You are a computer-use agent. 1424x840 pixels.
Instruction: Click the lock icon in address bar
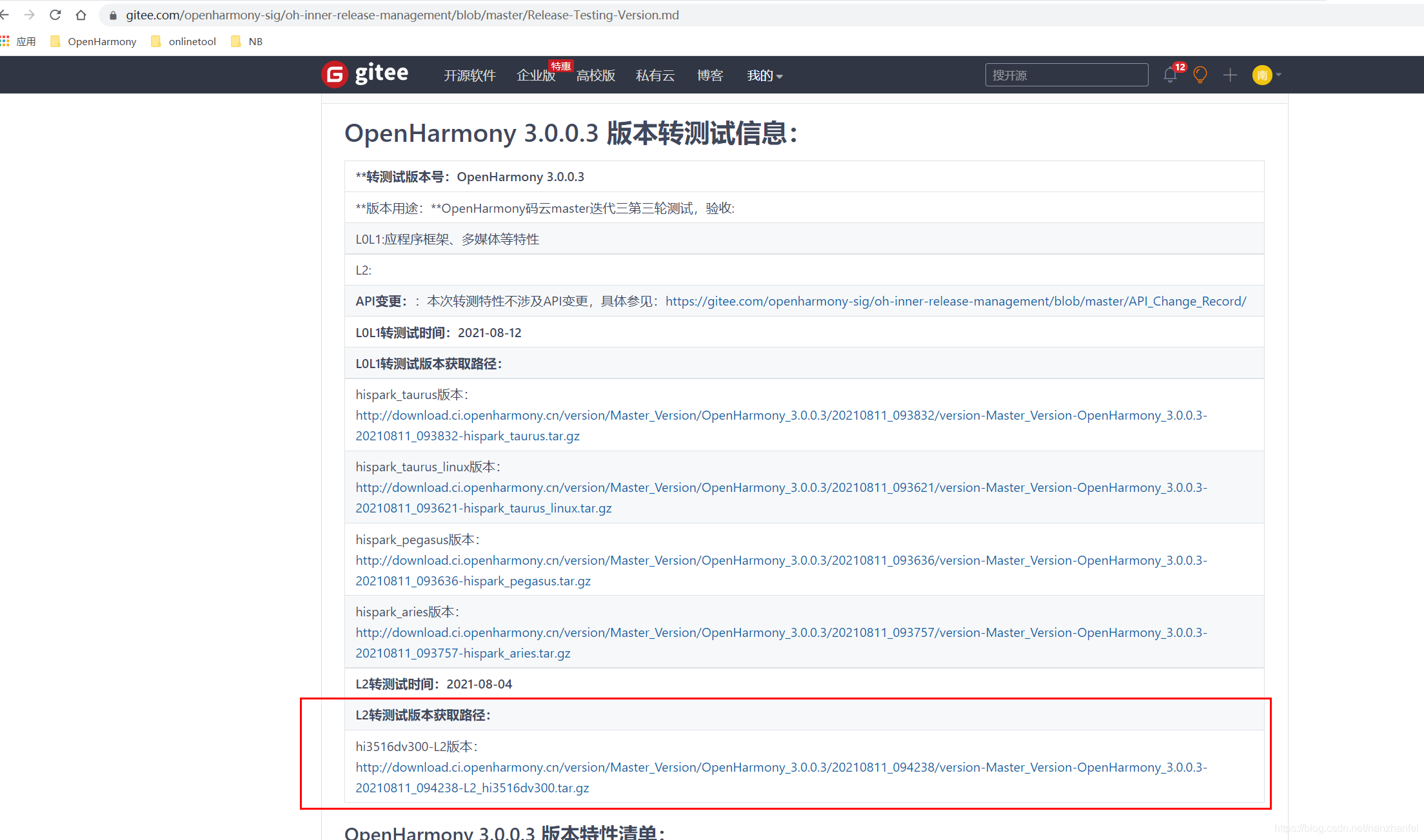[x=114, y=15]
